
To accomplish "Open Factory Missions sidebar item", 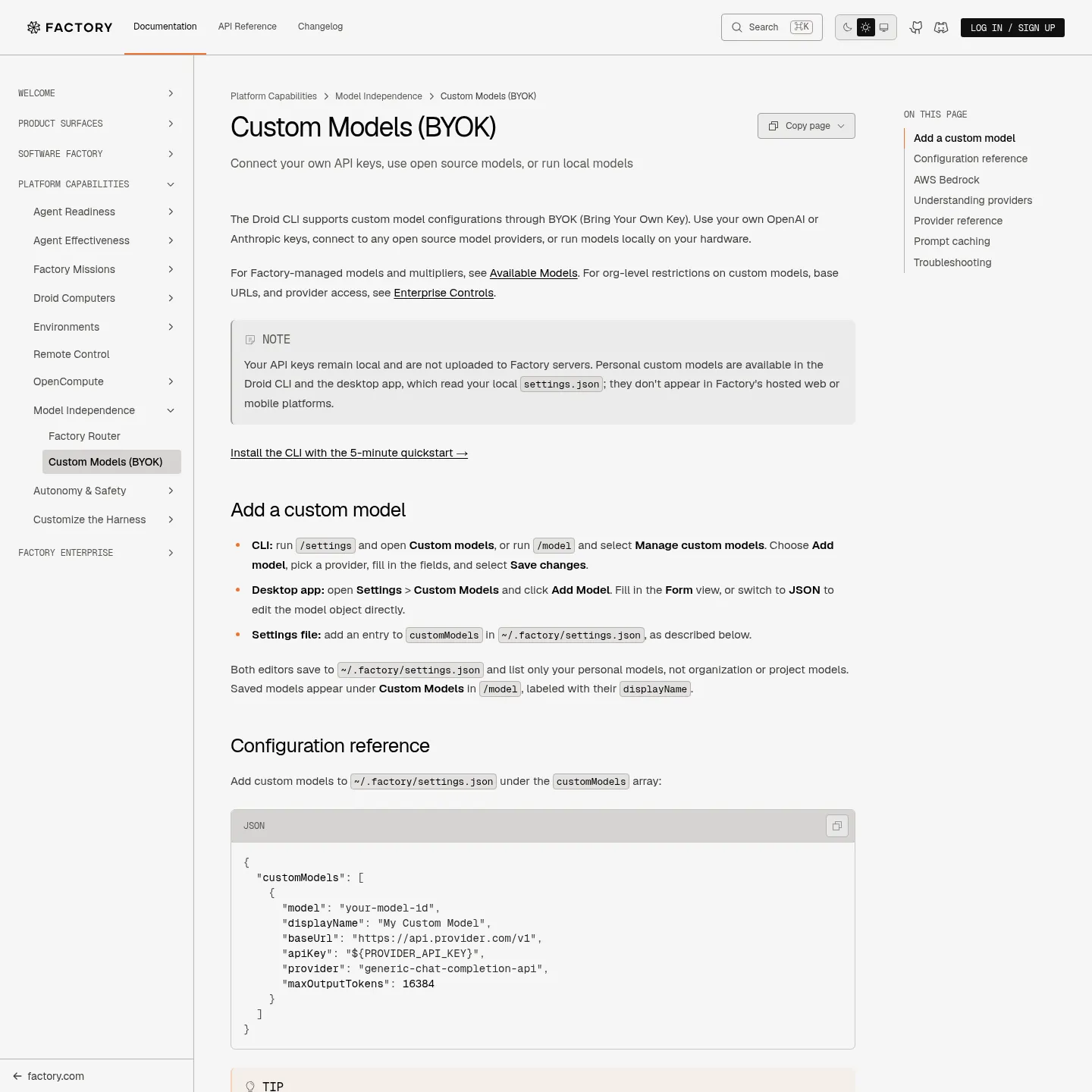I will [104, 269].
